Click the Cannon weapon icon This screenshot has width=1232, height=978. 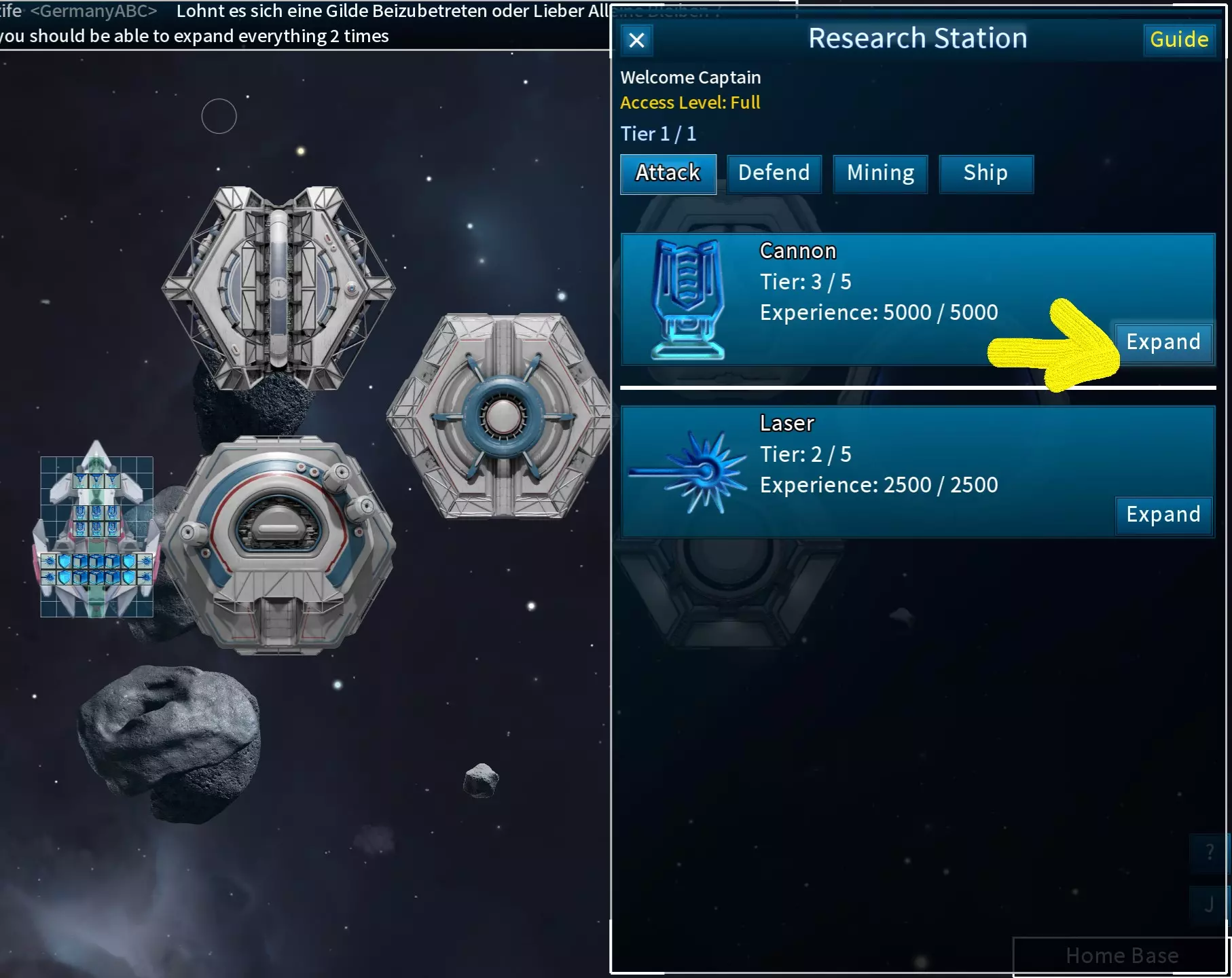tap(688, 300)
